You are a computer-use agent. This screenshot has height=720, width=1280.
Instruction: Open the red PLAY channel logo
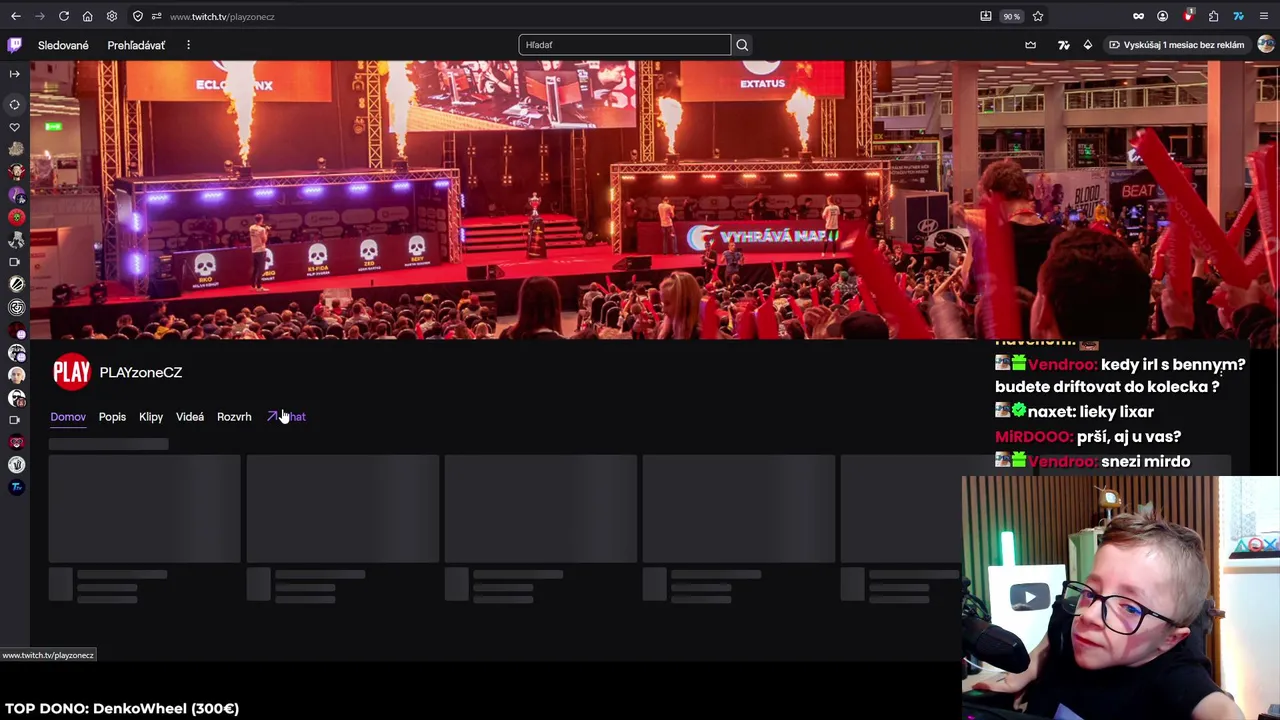(71, 372)
